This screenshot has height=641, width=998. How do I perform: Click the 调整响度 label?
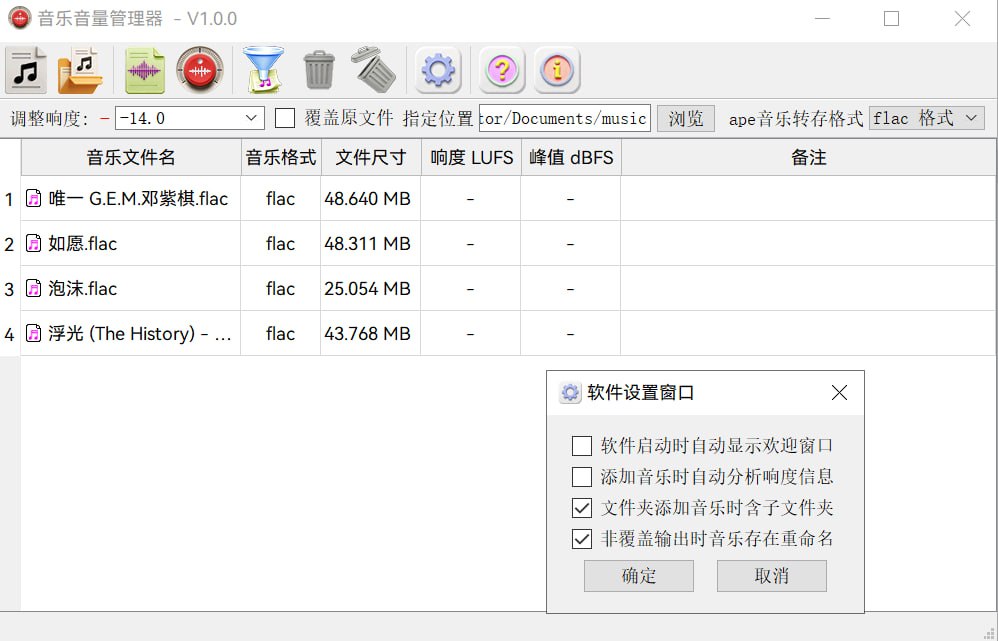pos(49,118)
